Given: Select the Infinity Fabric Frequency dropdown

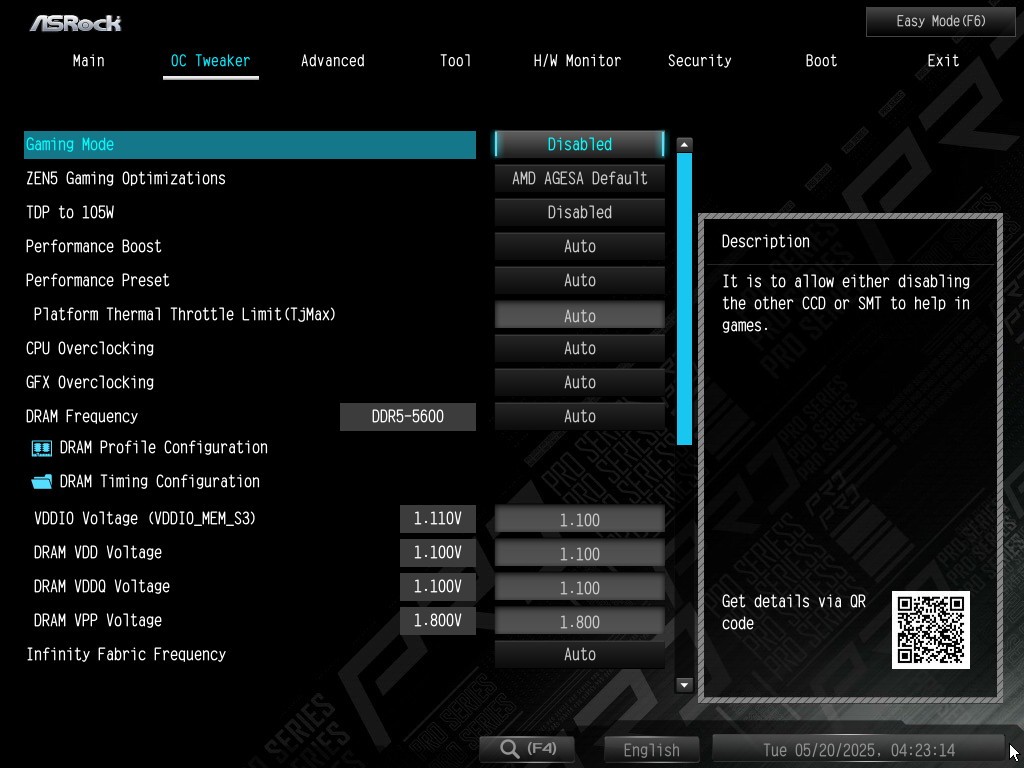Looking at the screenshot, I should (580, 654).
